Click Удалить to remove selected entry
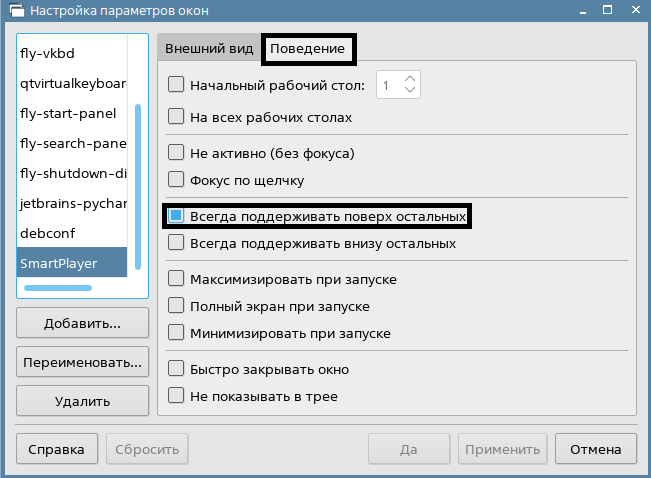This screenshot has width=651, height=478. [x=83, y=402]
